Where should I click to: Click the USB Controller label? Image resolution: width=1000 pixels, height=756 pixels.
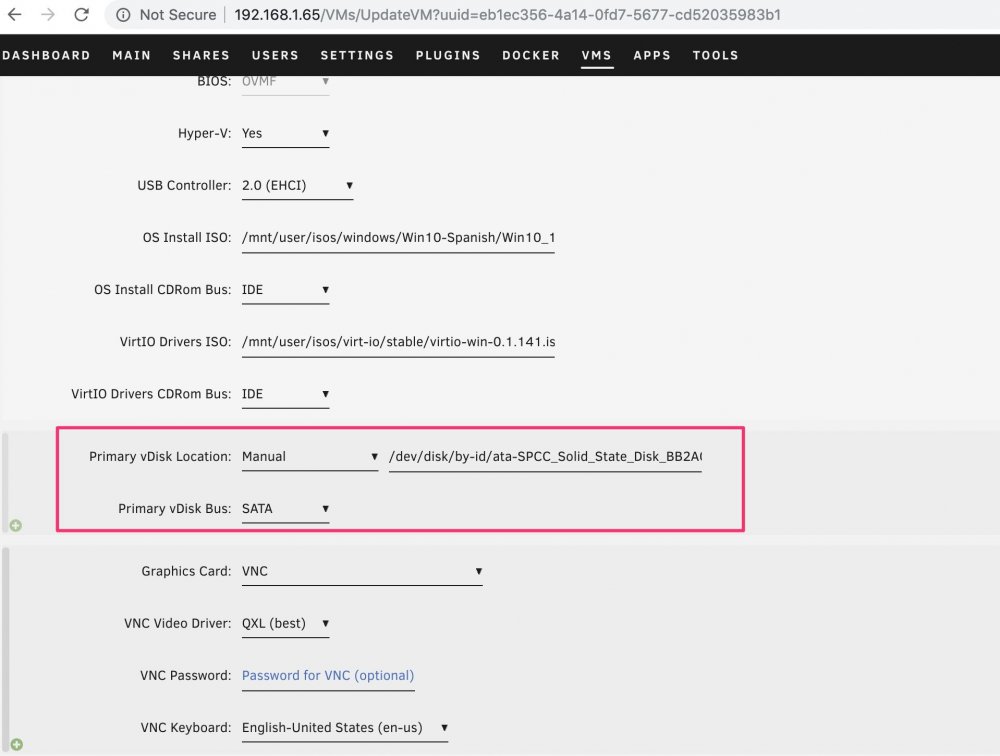184,186
